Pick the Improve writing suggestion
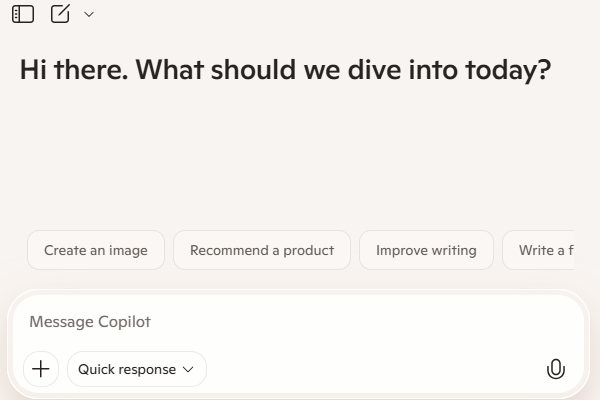Viewport: 600px width, 400px height. tap(426, 250)
